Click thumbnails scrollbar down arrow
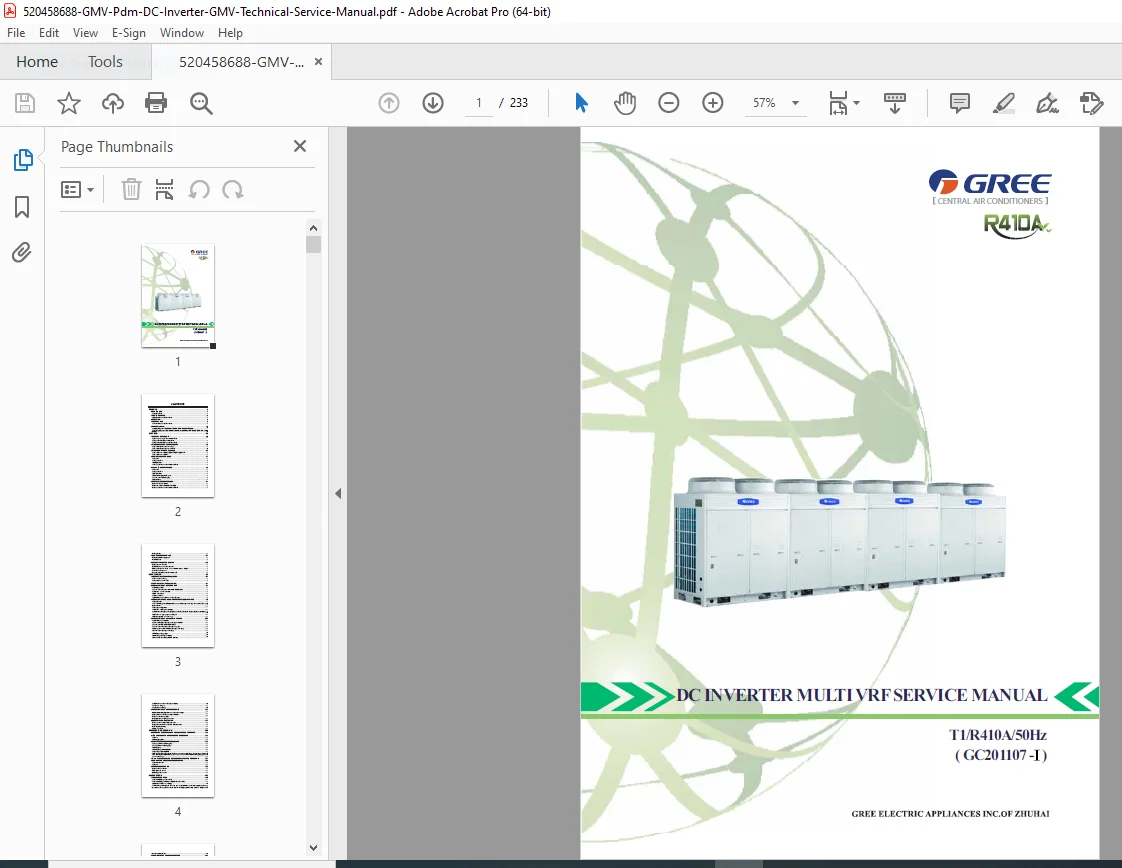 pos(313,847)
